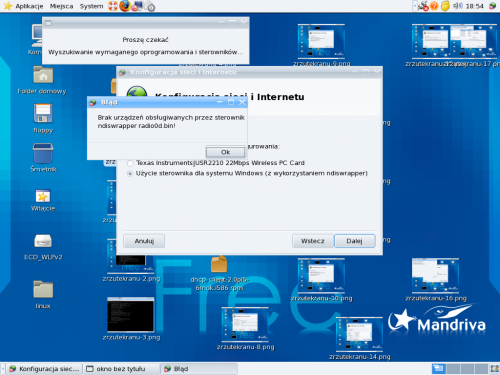Click the tray icon right of the clock
The image size is (500, 375).
(x=492, y=6)
